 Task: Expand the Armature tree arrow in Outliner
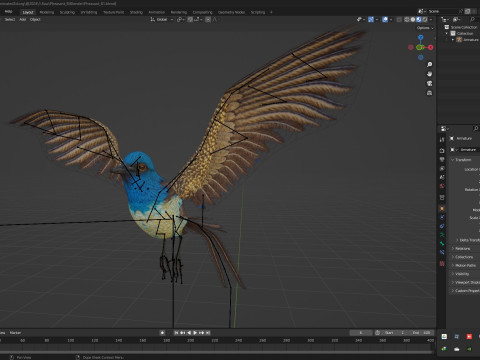[x=453, y=40]
